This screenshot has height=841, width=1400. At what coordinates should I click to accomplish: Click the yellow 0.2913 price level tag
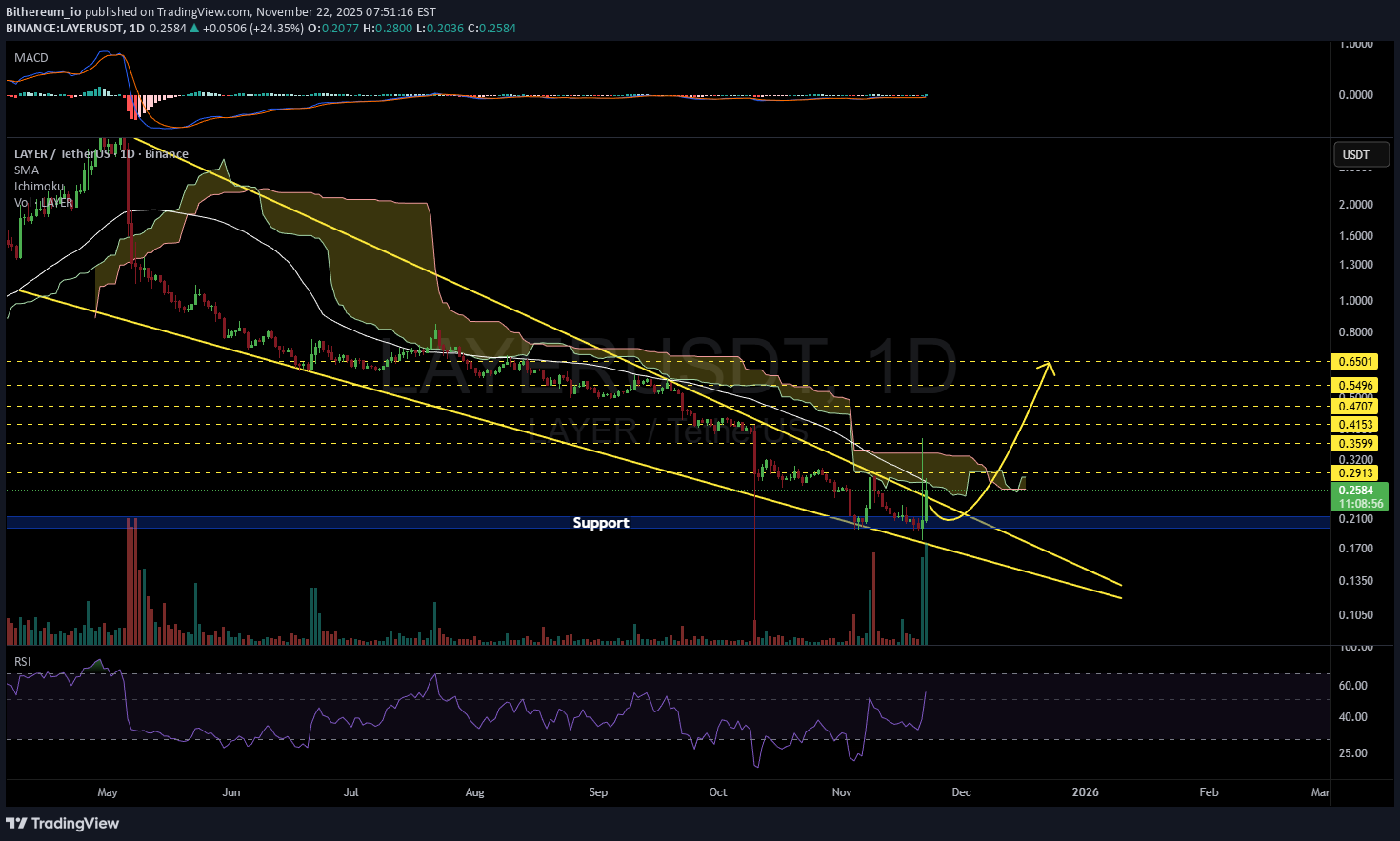pos(1355,473)
